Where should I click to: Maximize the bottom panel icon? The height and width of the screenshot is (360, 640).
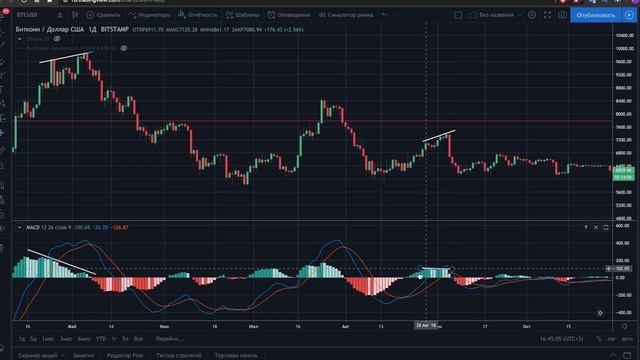pos(627,355)
